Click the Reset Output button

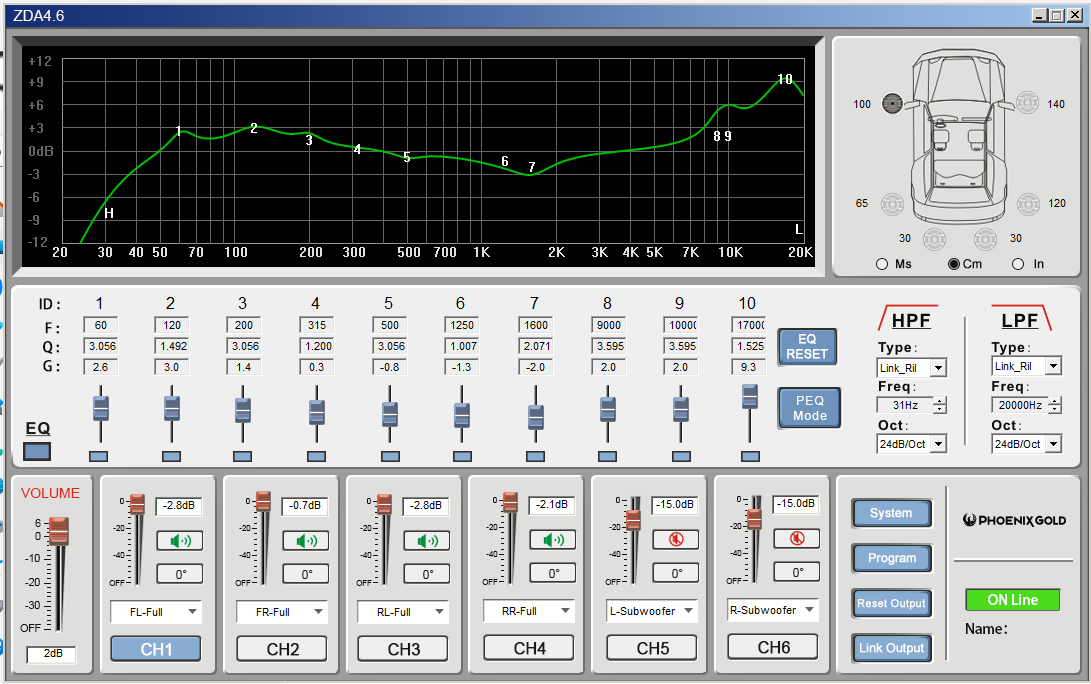click(x=891, y=603)
